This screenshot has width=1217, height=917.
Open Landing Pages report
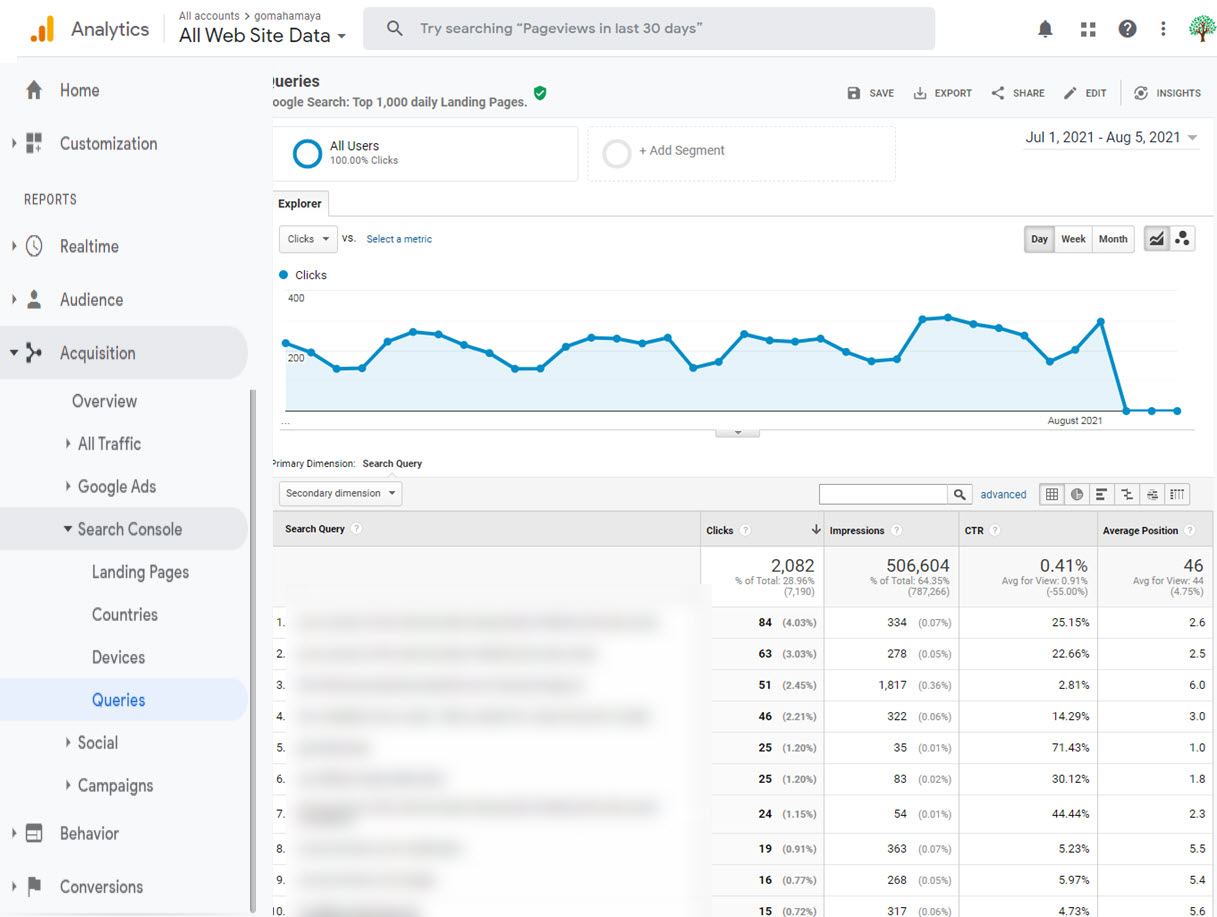coord(140,572)
